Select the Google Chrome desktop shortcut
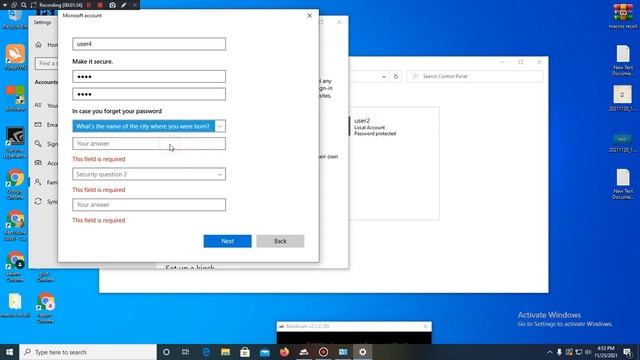Screen dimensions: 640x360 [15, 184]
